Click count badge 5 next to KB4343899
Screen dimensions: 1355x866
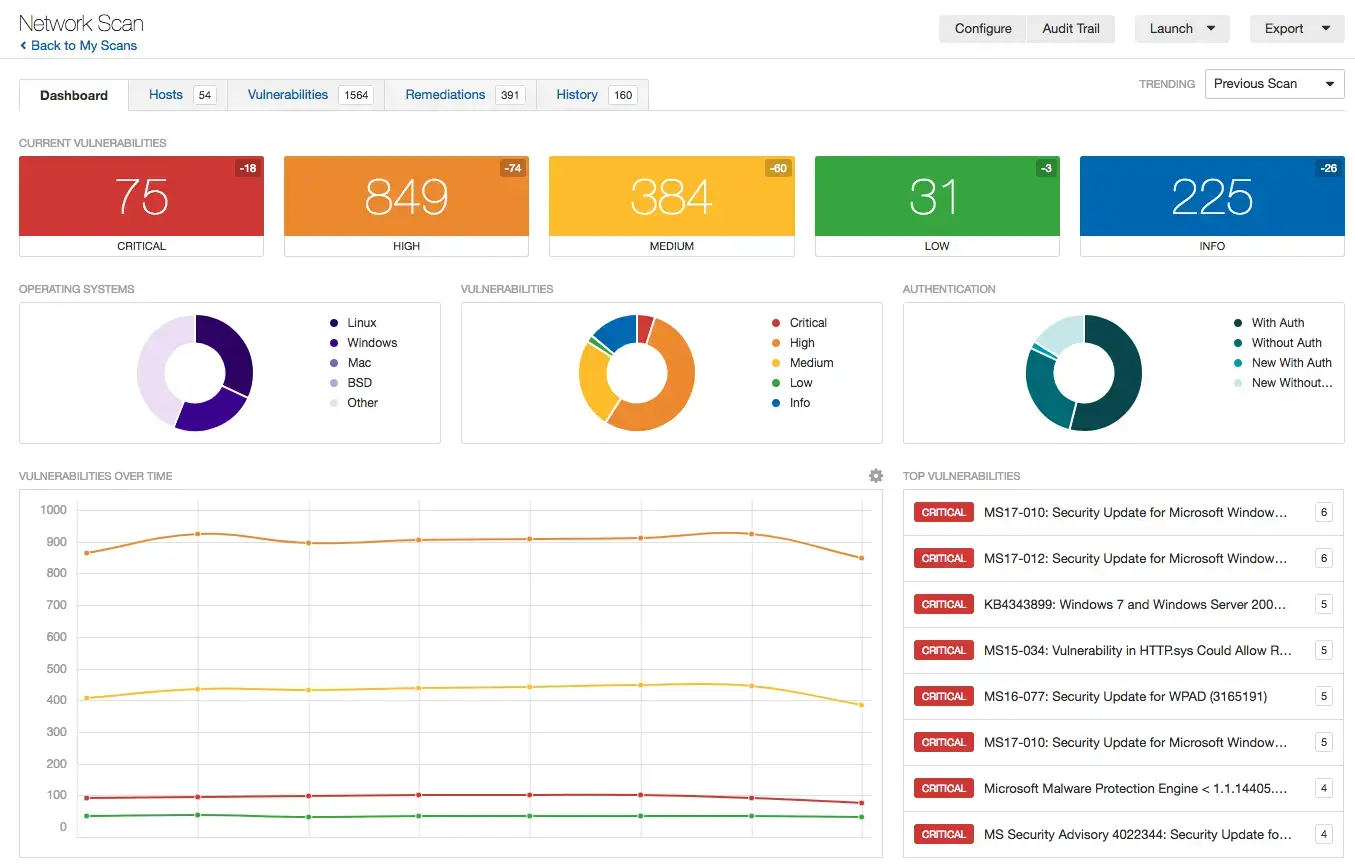pos(1323,604)
